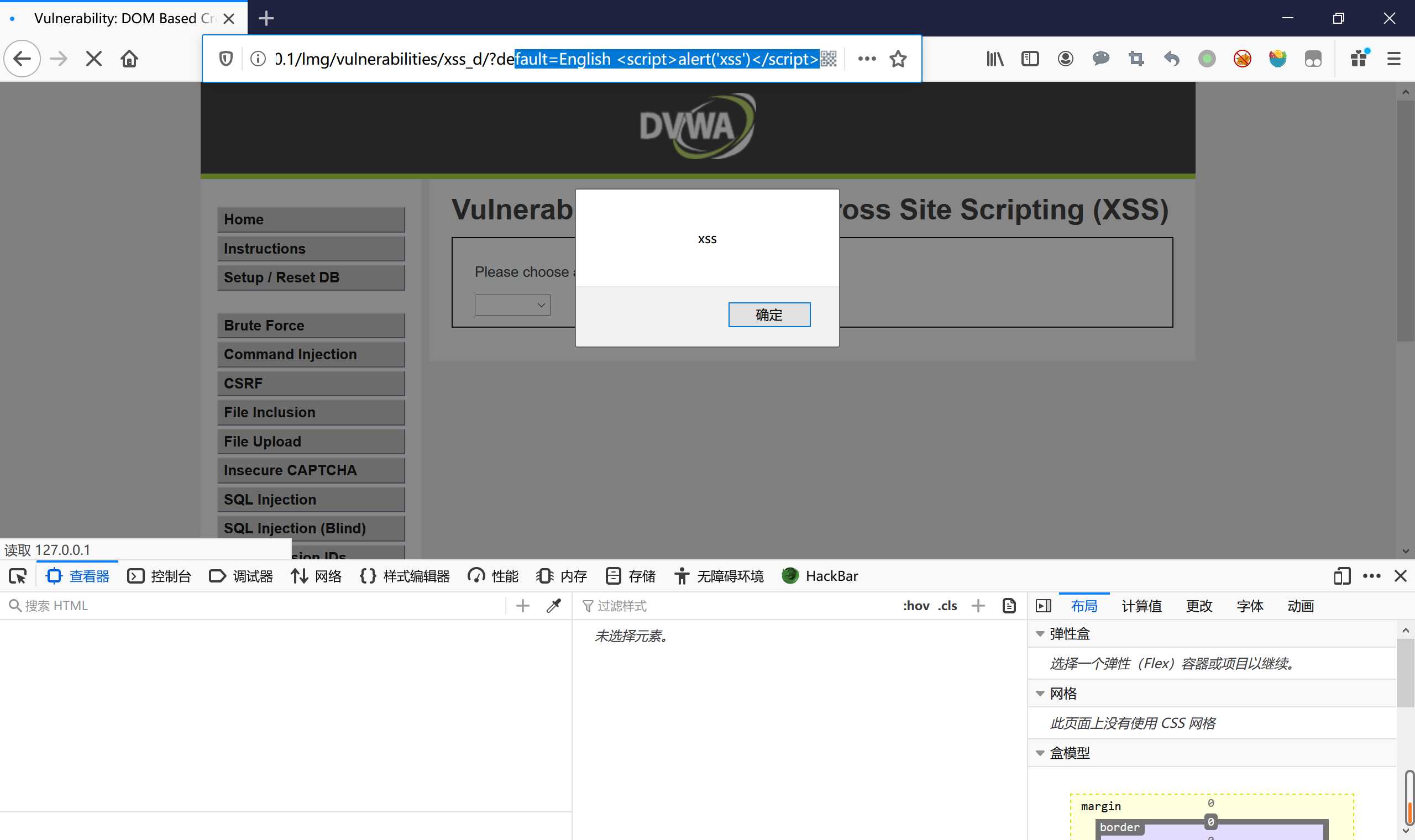Open DevTools three-dot options menu
This screenshot has height=840, width=1415.
click(x=1371, y=576)
